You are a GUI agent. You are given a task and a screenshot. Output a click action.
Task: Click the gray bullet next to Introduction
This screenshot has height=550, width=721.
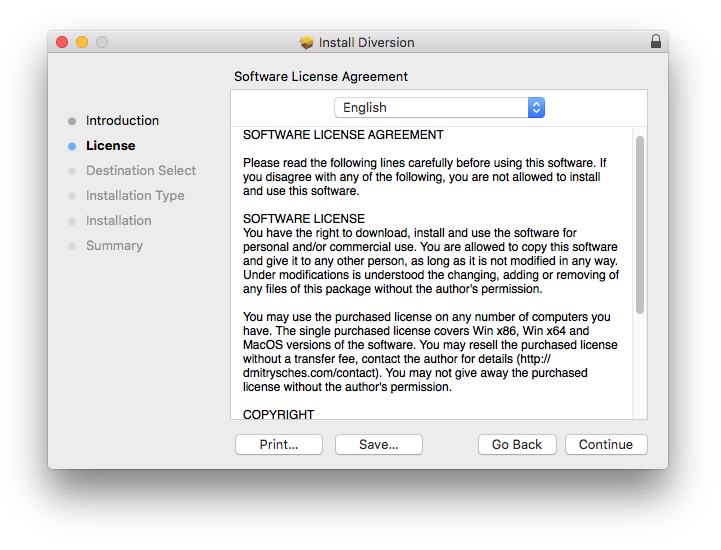(x=72, y=121)
